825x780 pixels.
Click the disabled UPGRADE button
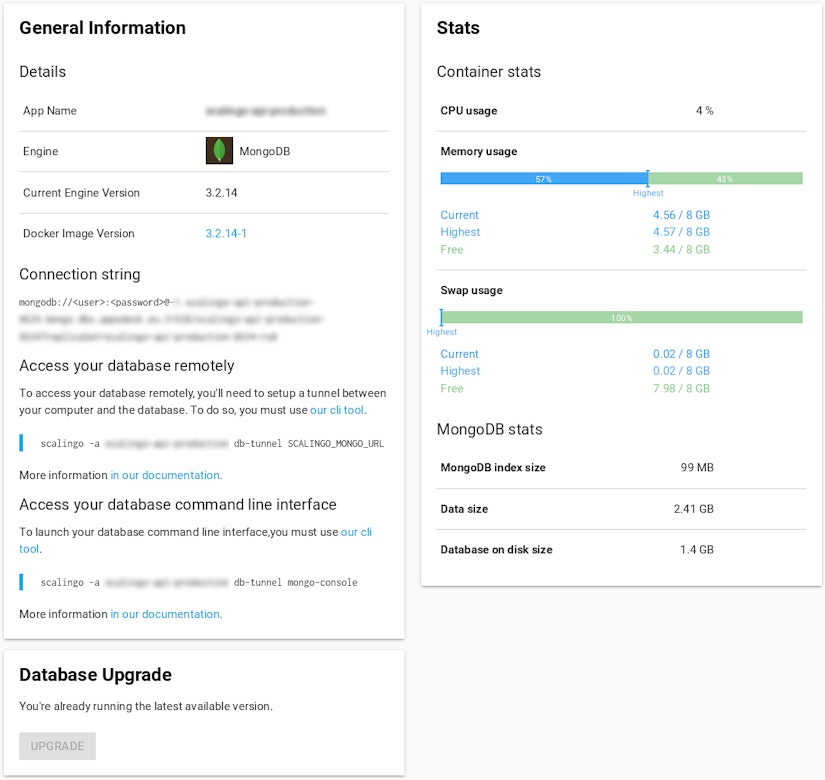click(57, 746)
